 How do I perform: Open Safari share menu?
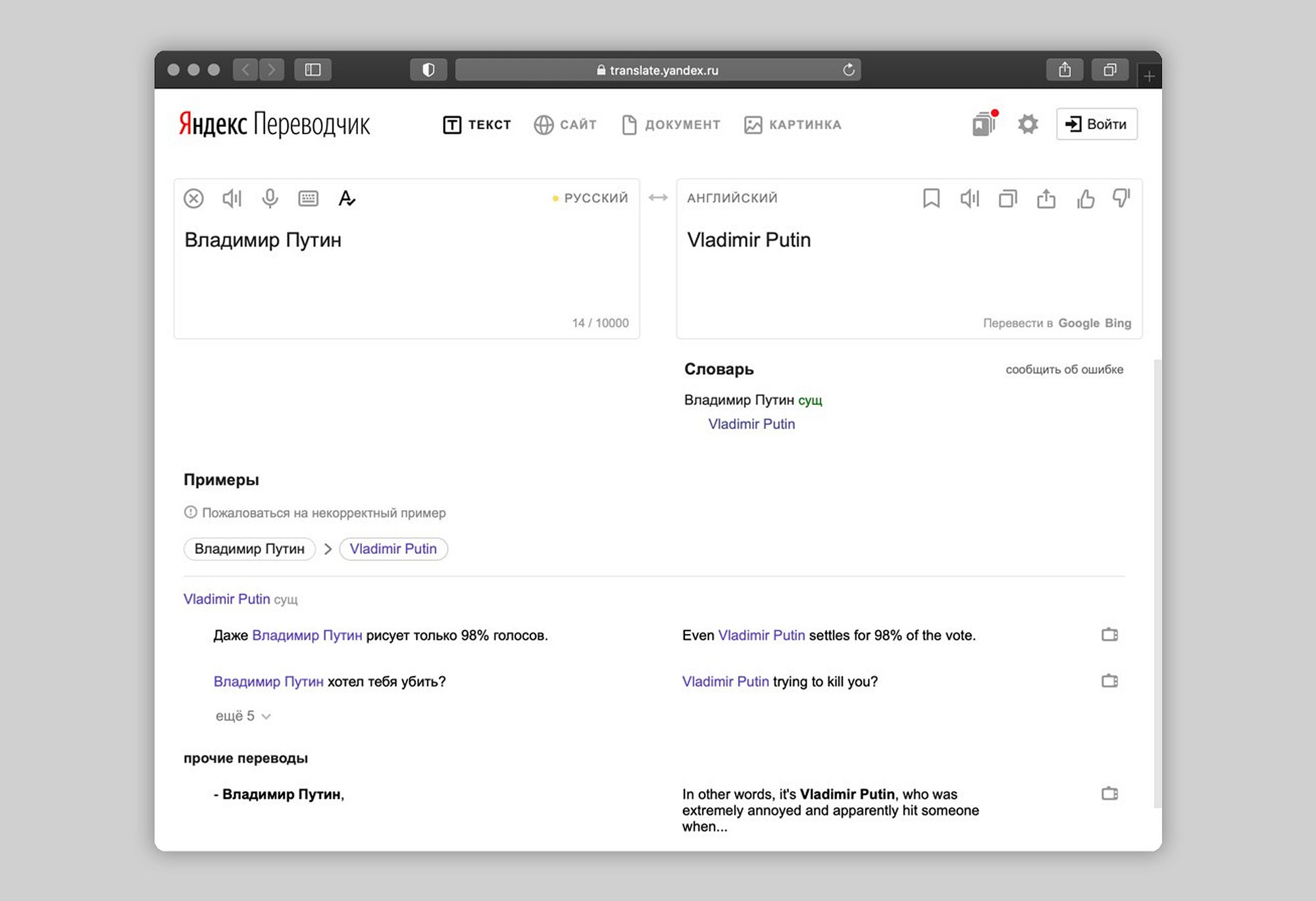tap(1065, 69)
